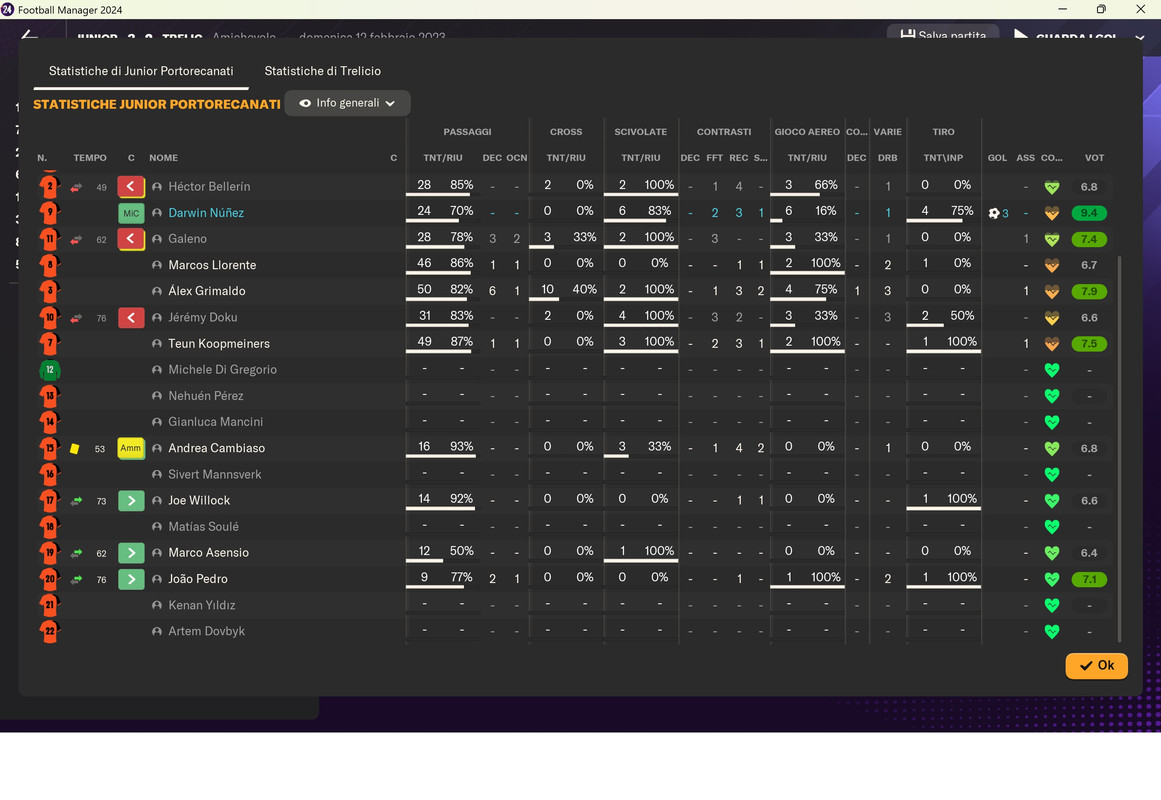This screenshot has width=1161, height=800.
Task: Click Football Manager 2024 title bar icon
Action: (7, 9)
